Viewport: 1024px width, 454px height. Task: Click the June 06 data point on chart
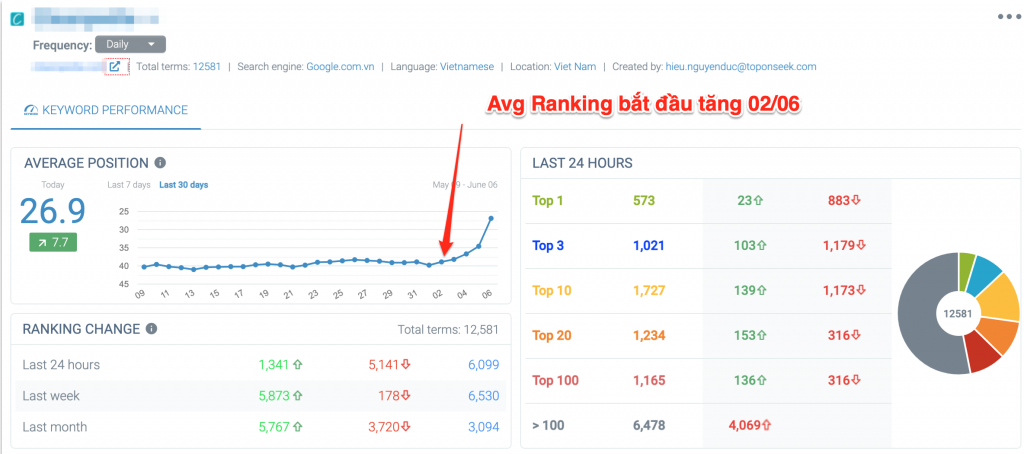pyautogui.click(x=491, y=218)
